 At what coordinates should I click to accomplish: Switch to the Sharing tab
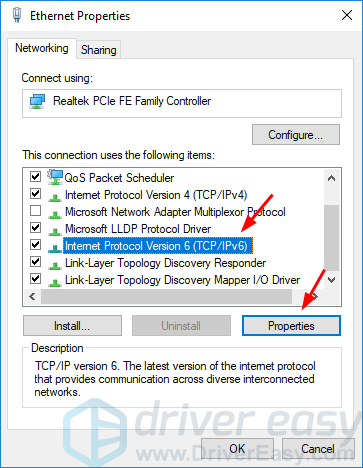click(x=99, y=50)
